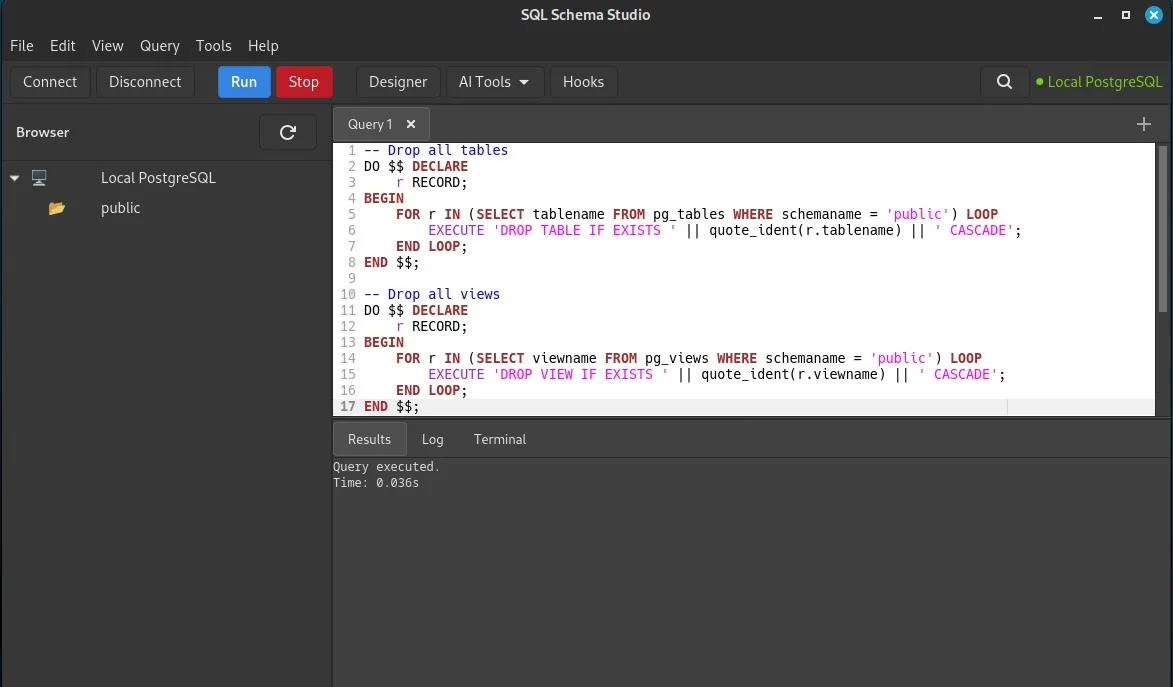
Task: Click the Disconnect button
Action: point(145,82)
